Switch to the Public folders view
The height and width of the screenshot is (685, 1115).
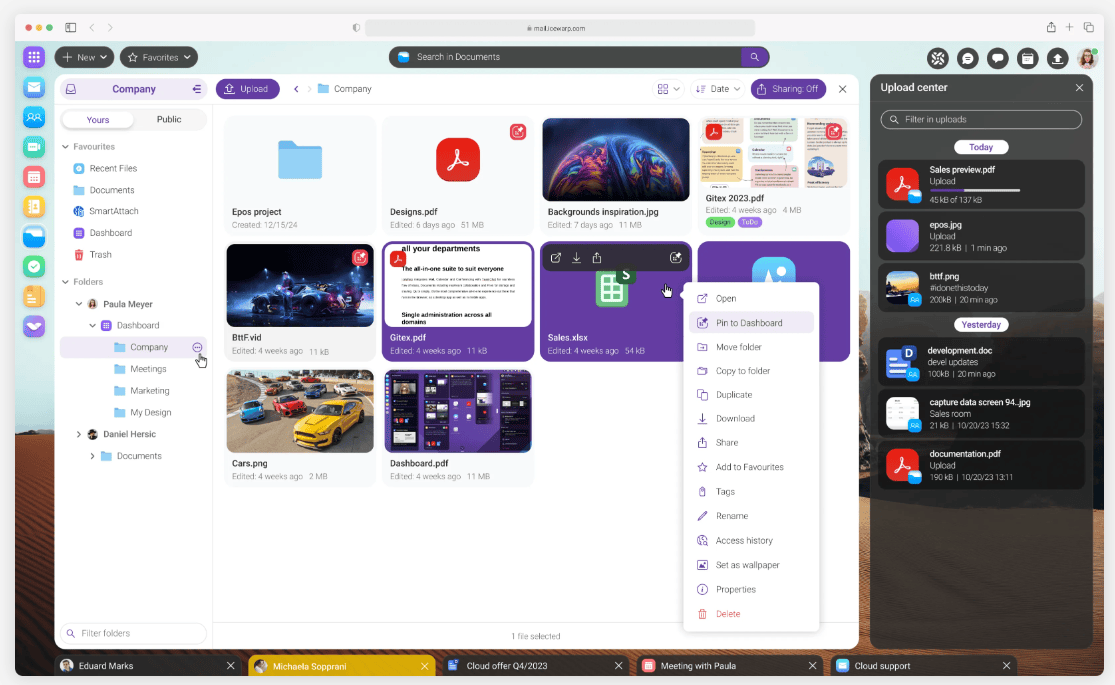pyautogui.click(x=169, y=120)
